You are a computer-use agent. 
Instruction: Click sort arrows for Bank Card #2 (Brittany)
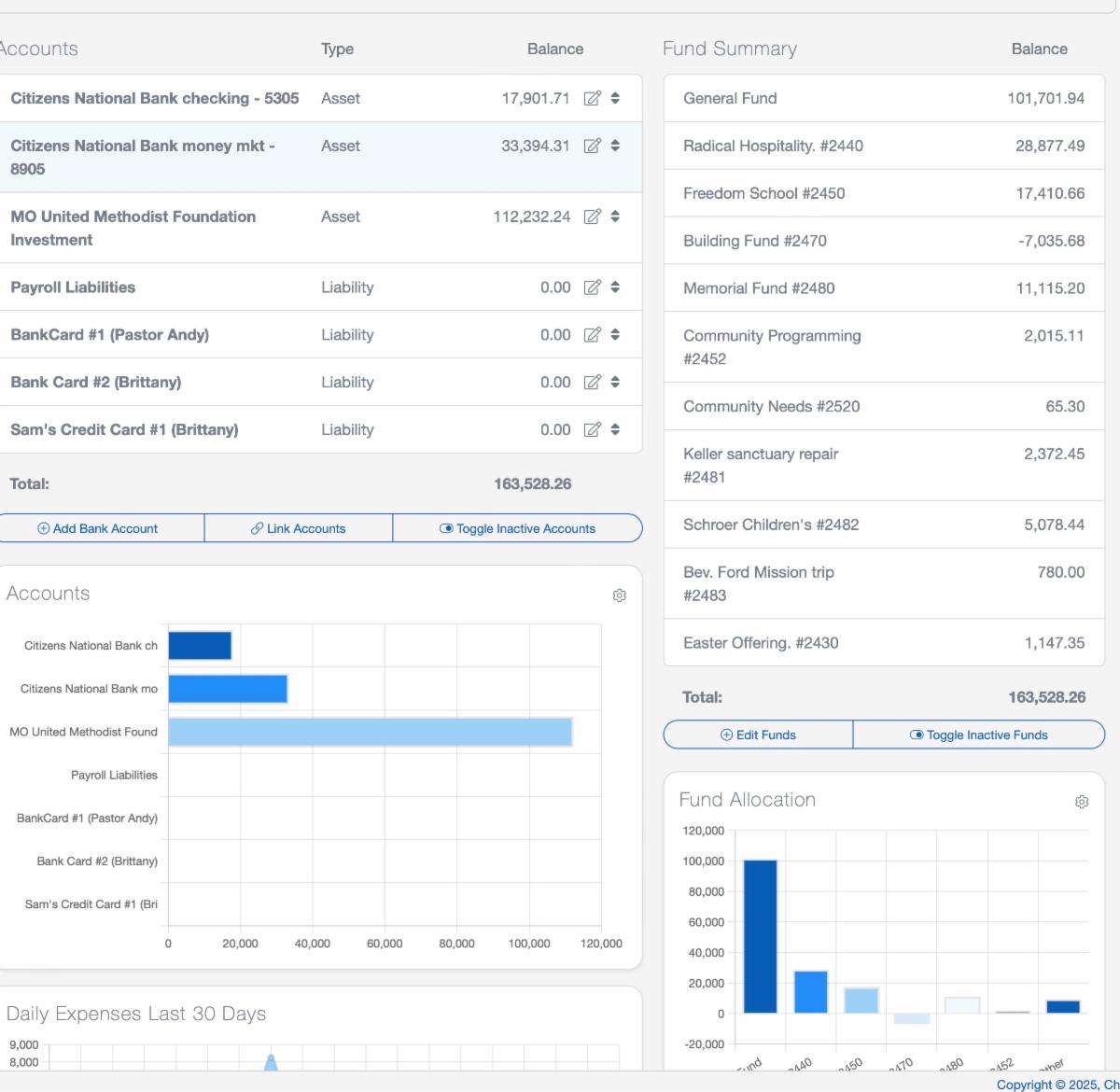click(615, 382)
